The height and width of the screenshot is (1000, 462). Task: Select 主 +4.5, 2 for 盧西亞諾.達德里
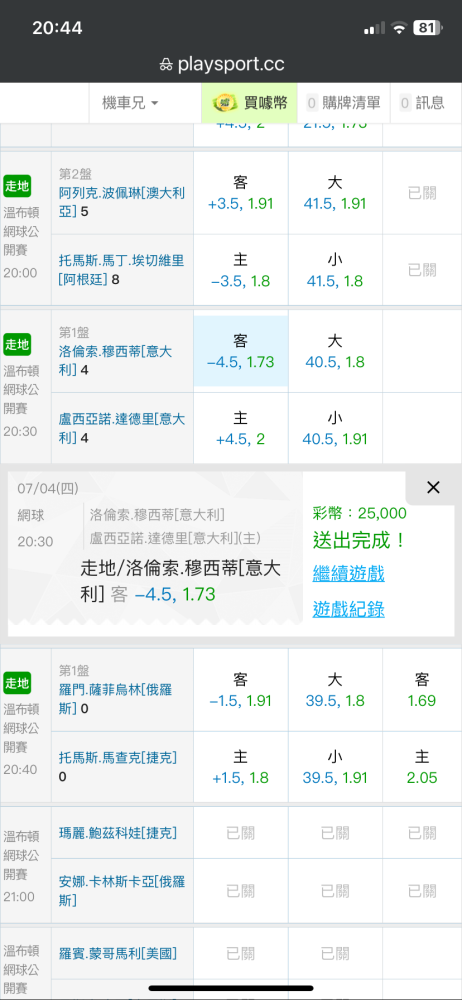[241, 428]
